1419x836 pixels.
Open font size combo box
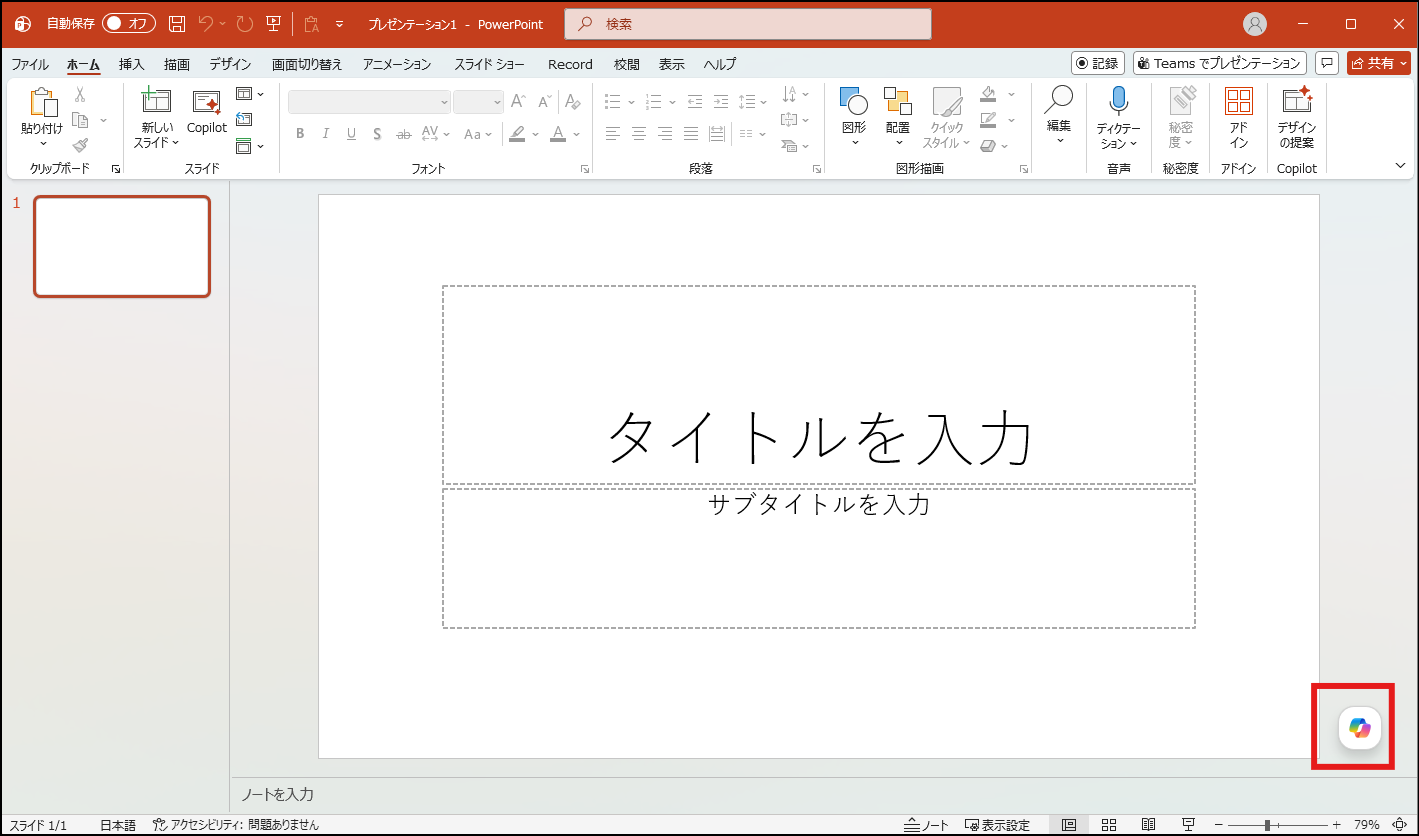478,102
